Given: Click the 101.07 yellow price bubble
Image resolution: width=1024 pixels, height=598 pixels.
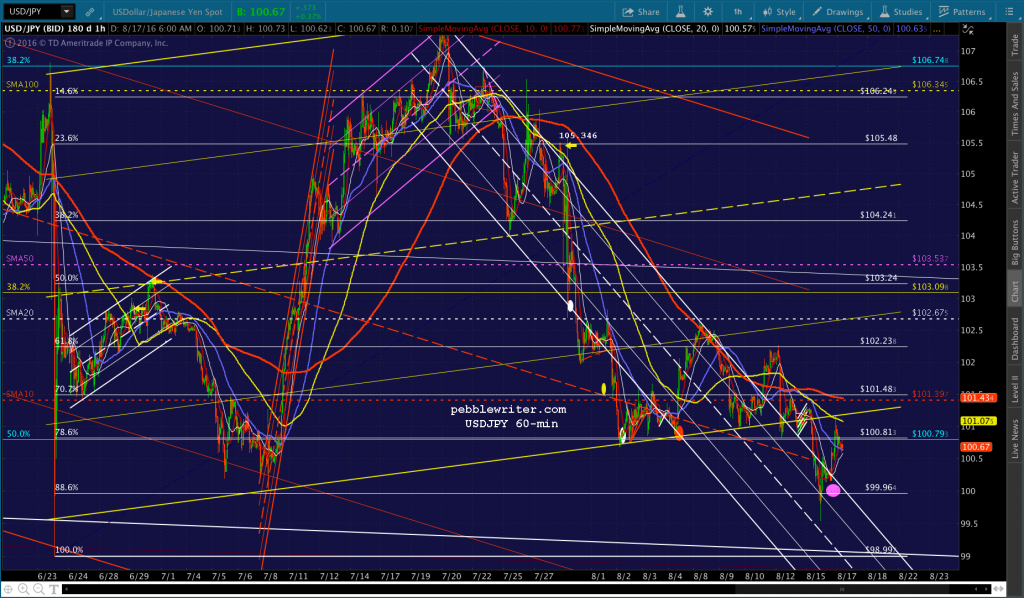Looking at the screenshot, I should click(978, 421).
